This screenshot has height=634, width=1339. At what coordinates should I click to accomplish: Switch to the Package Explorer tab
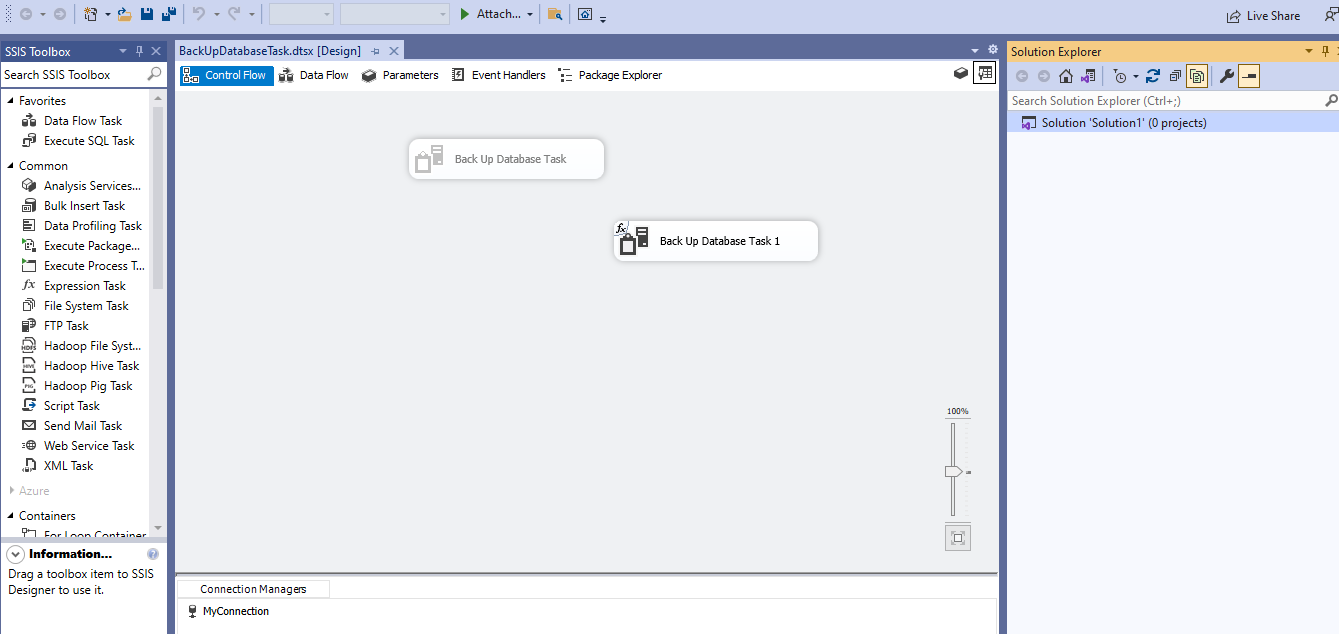coord(610,75)
